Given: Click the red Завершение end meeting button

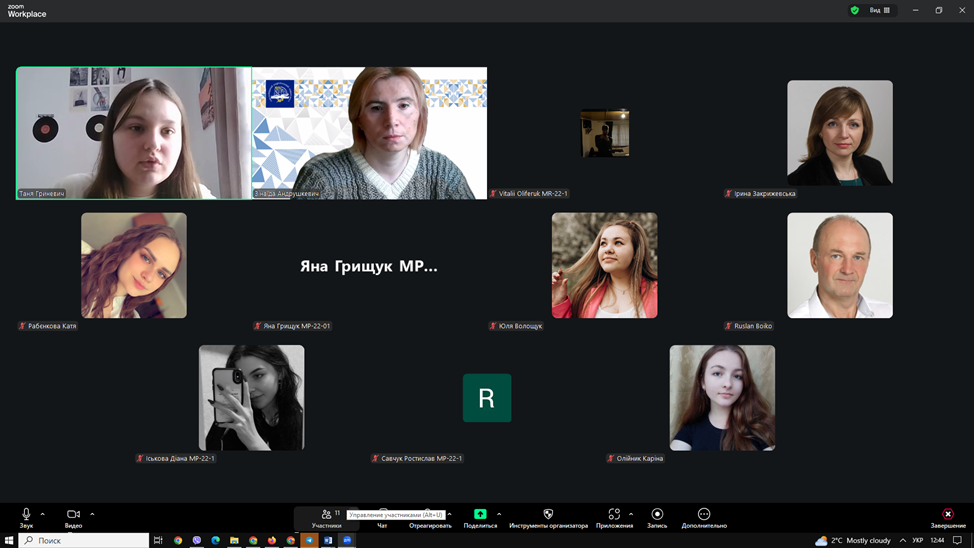Looking at the screenshot, I should coord(948,517).
